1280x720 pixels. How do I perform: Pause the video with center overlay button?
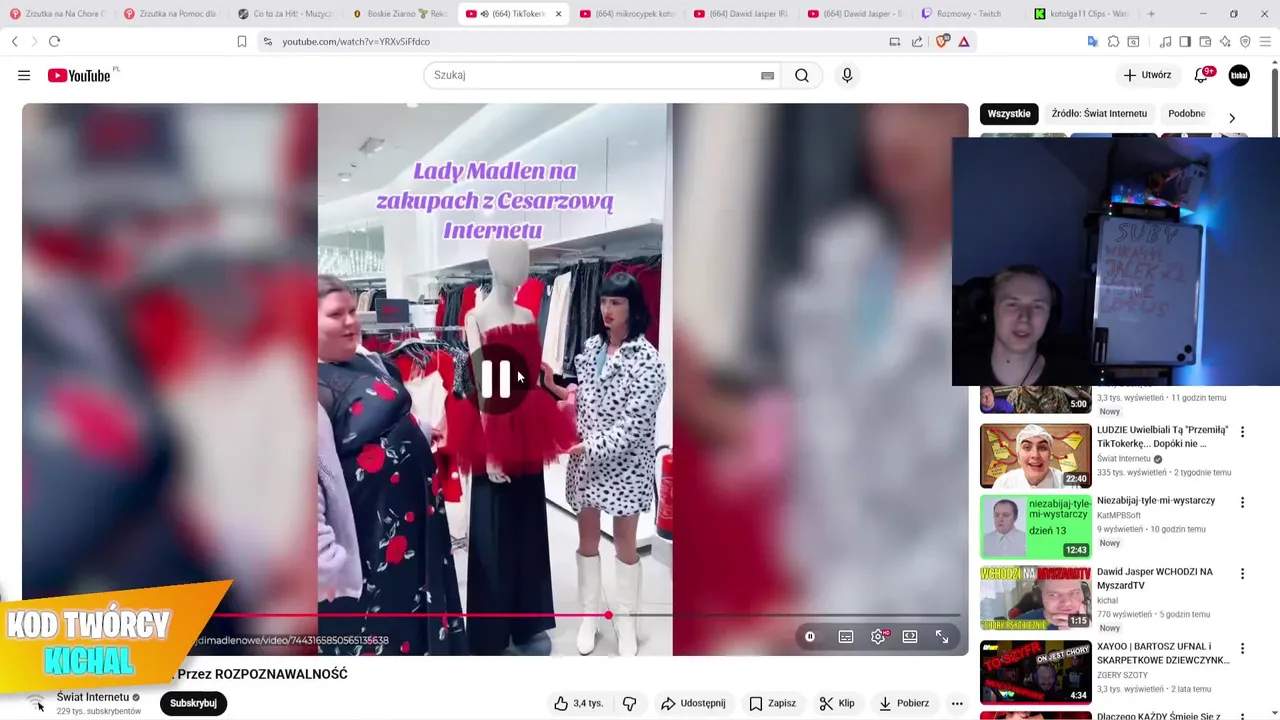(496, 379)
